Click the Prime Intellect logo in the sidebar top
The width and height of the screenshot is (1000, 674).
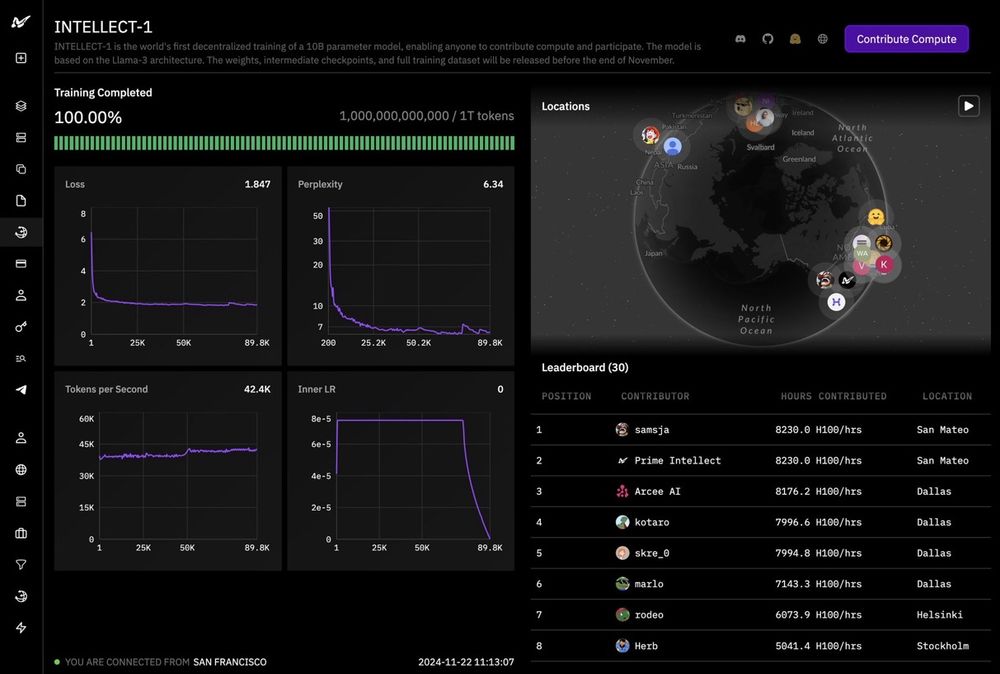20,22
